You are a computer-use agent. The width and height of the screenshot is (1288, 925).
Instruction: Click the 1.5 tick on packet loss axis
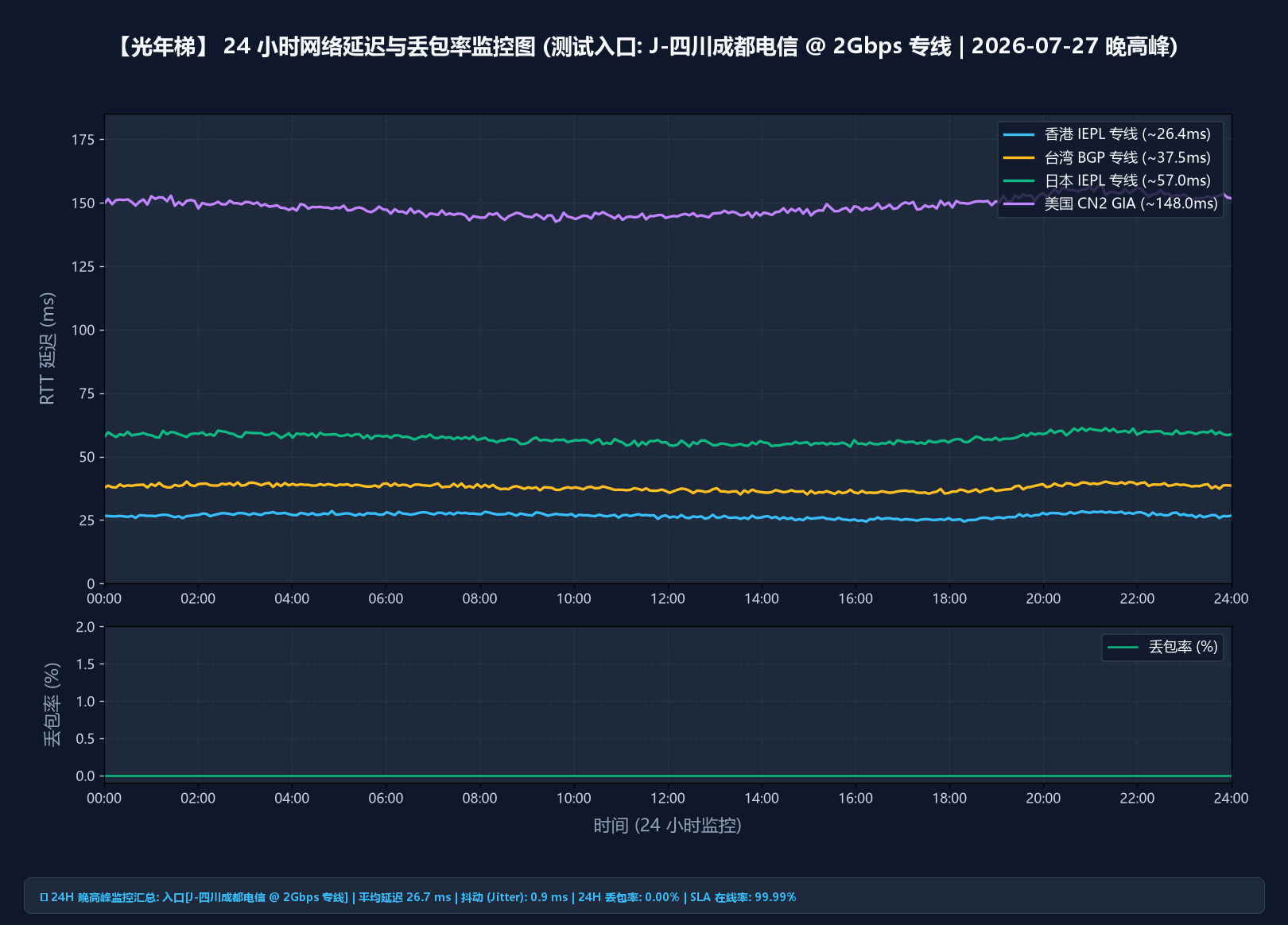85,664
